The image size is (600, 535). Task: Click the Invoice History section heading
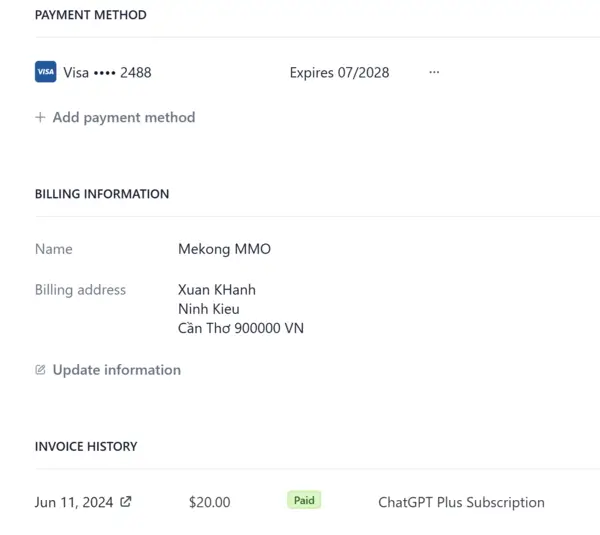86,446
